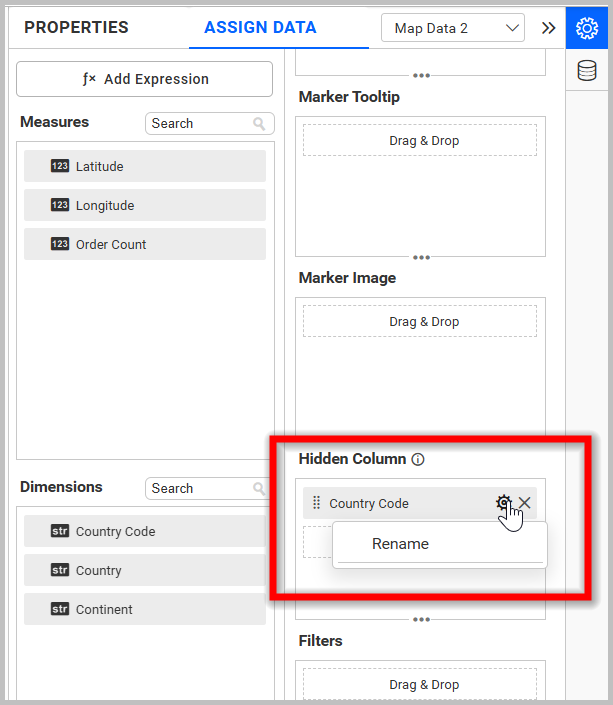The width and height of the screenshot is (613, 705).
Task: Choose Rename from the context menu
Action: [400, 544]
